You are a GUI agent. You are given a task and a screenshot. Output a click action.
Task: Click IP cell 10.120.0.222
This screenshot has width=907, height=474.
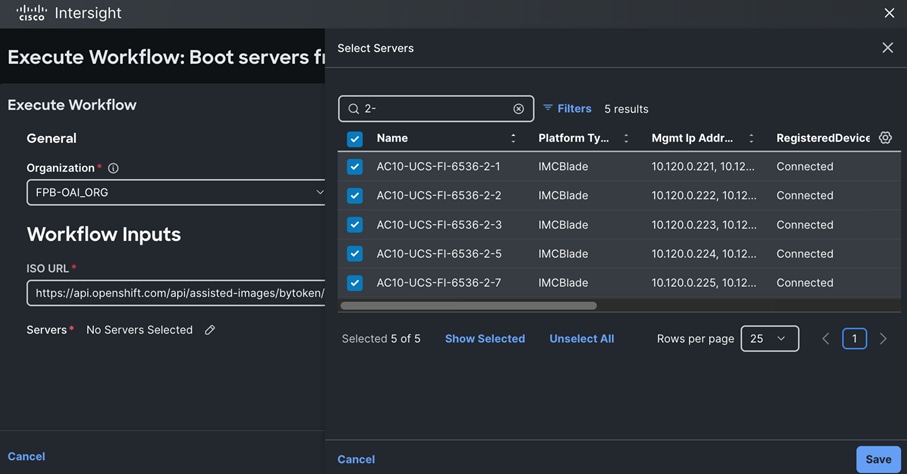(704, 196)
